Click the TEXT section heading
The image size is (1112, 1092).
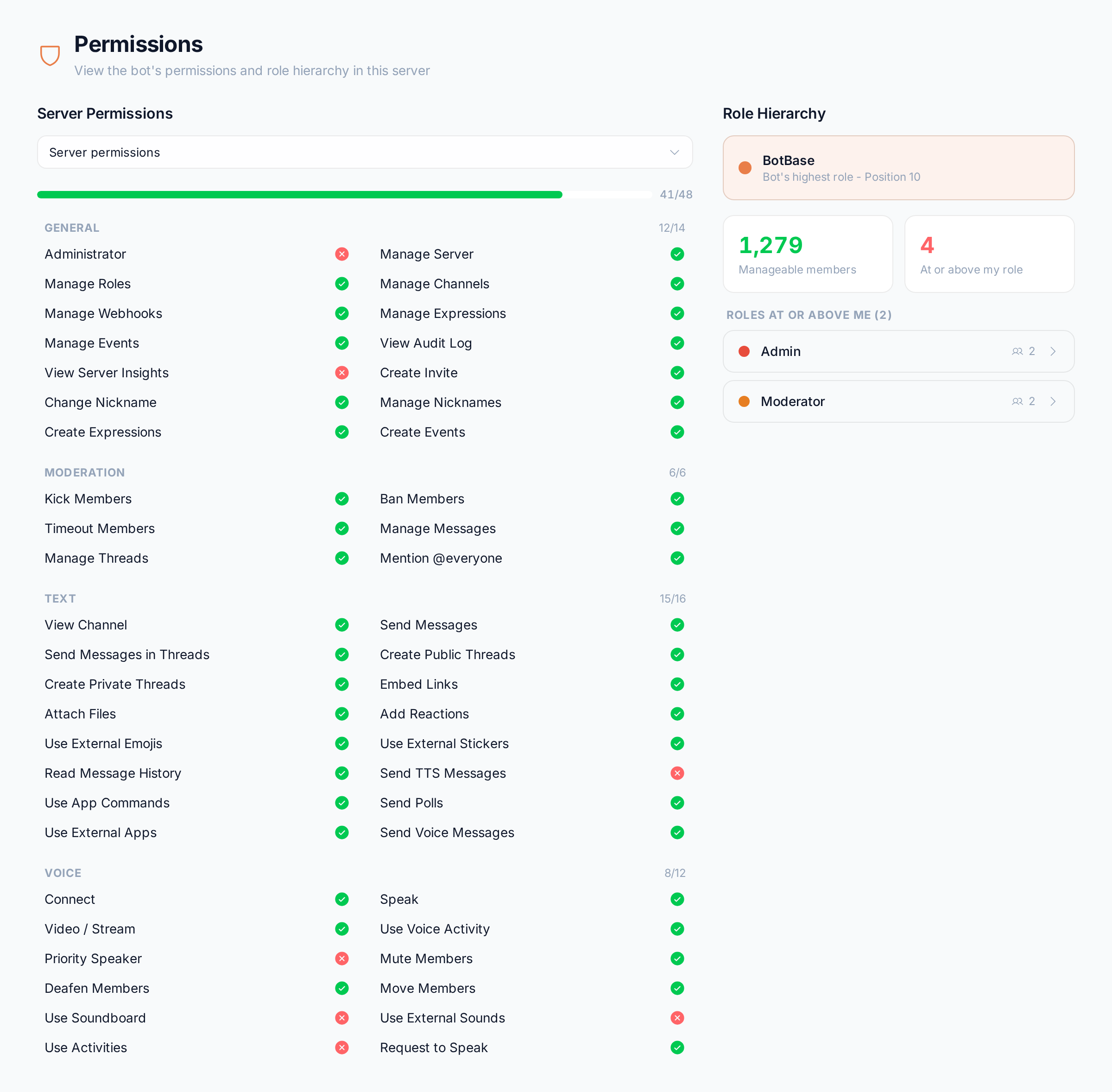pyautogui.click(x=60, y=599)
